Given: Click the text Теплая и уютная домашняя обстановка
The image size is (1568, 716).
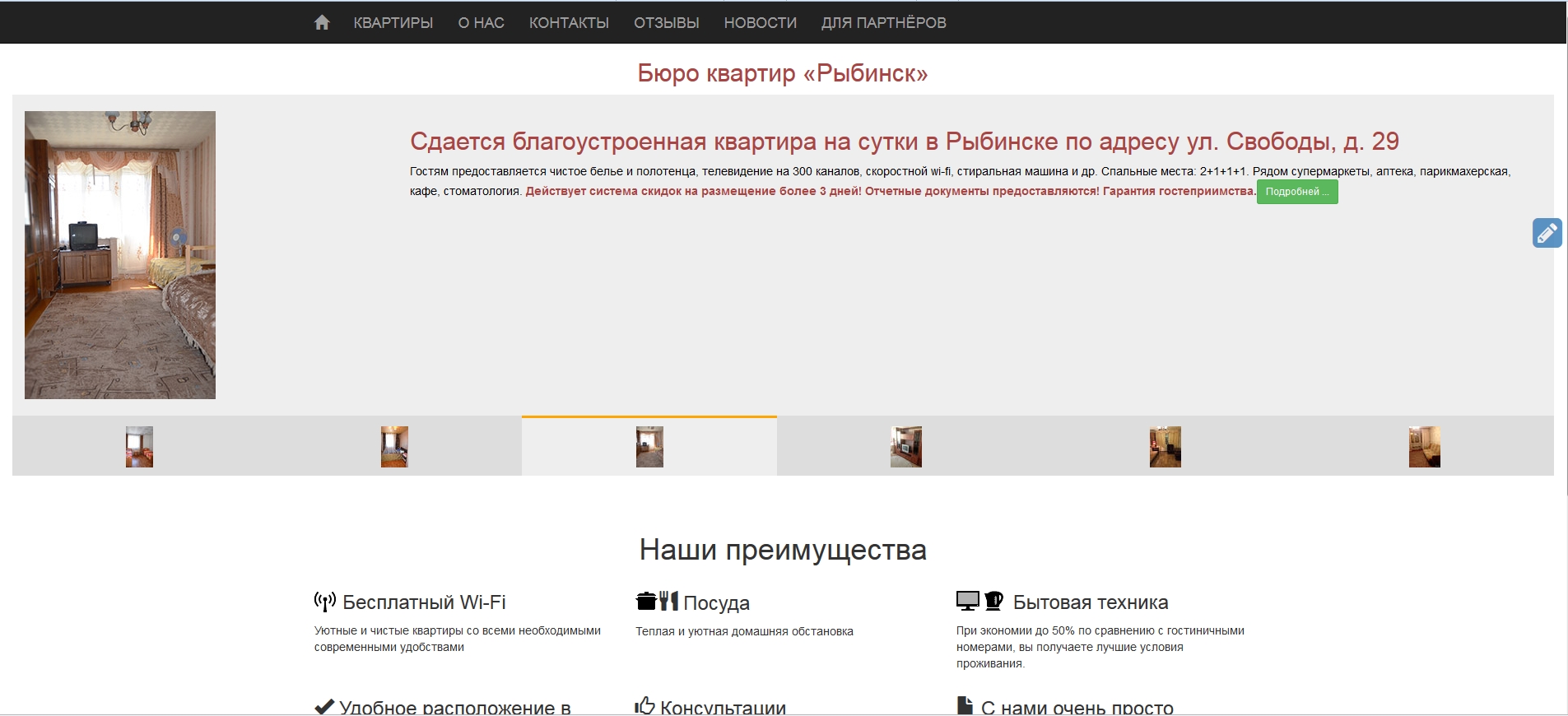Looking at the screenshot, I should click(x=744, y=631).
